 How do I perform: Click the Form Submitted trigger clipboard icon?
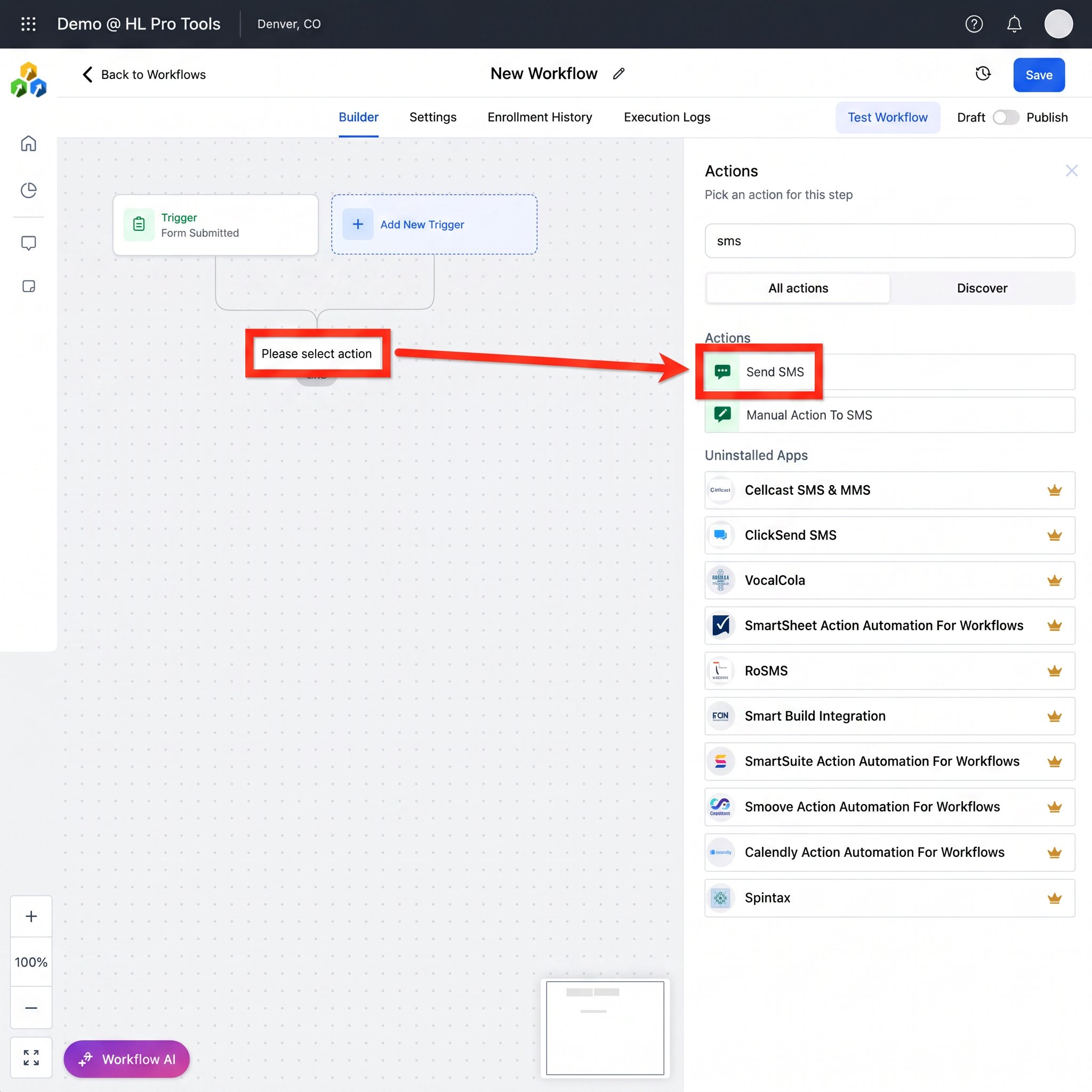pyautogui.click(x=139, y=224)
